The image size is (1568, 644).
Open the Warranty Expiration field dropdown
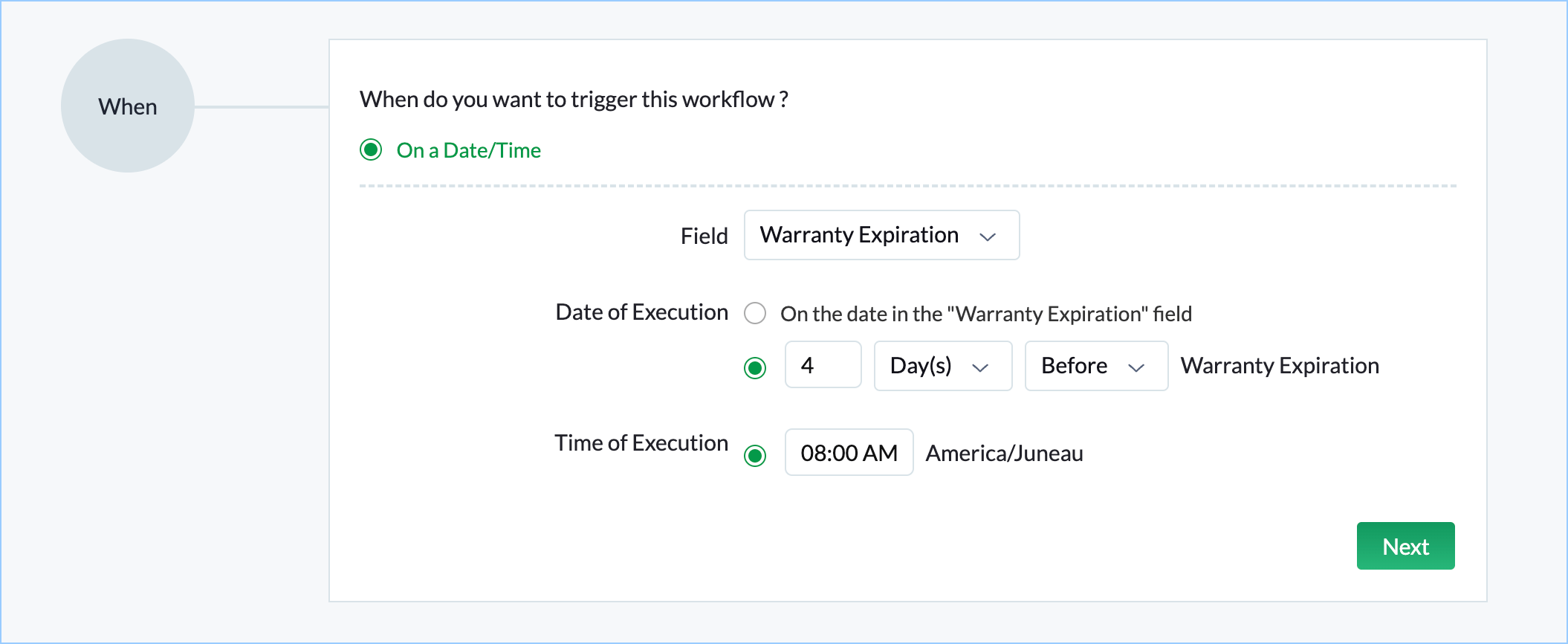[x=881, y=236]
